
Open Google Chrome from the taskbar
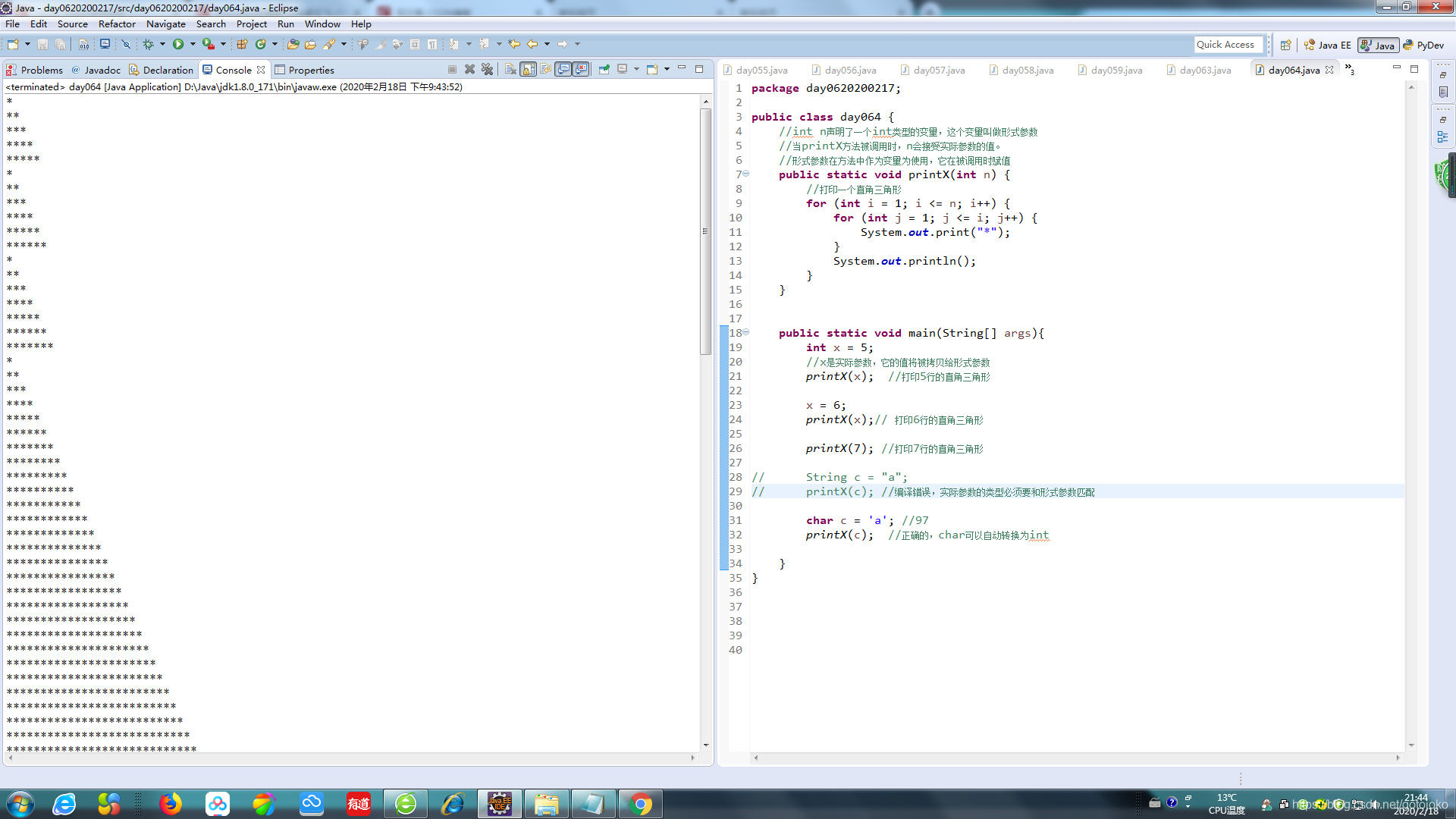click(x=641, y=804)
